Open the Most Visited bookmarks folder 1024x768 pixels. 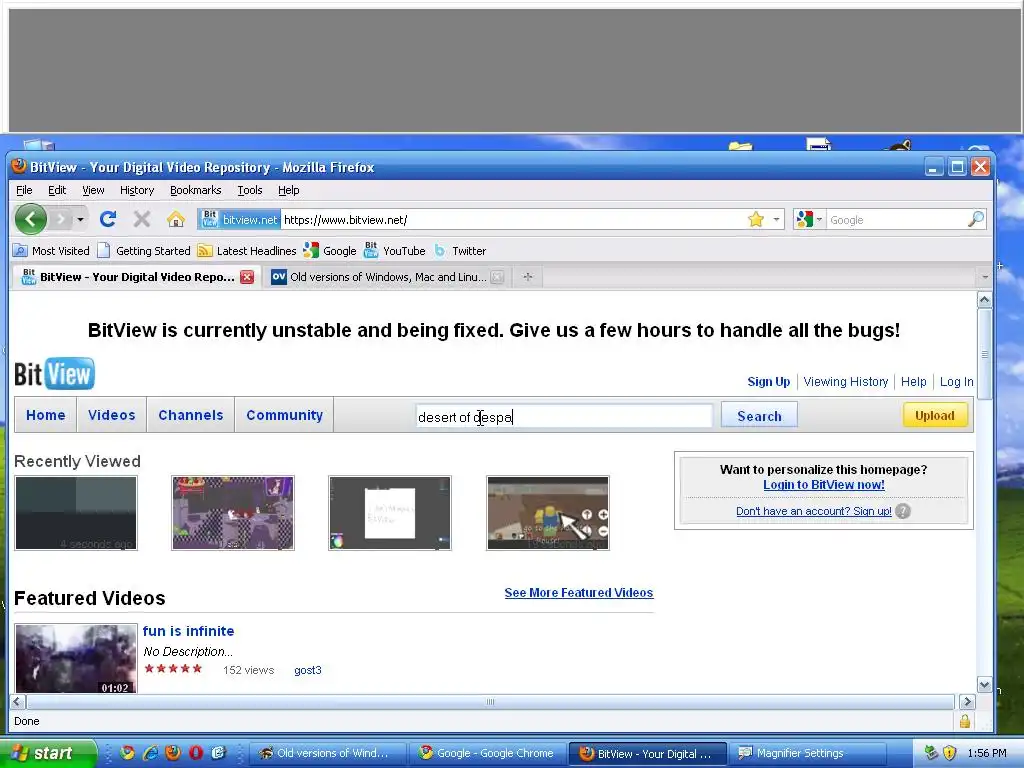52,251
